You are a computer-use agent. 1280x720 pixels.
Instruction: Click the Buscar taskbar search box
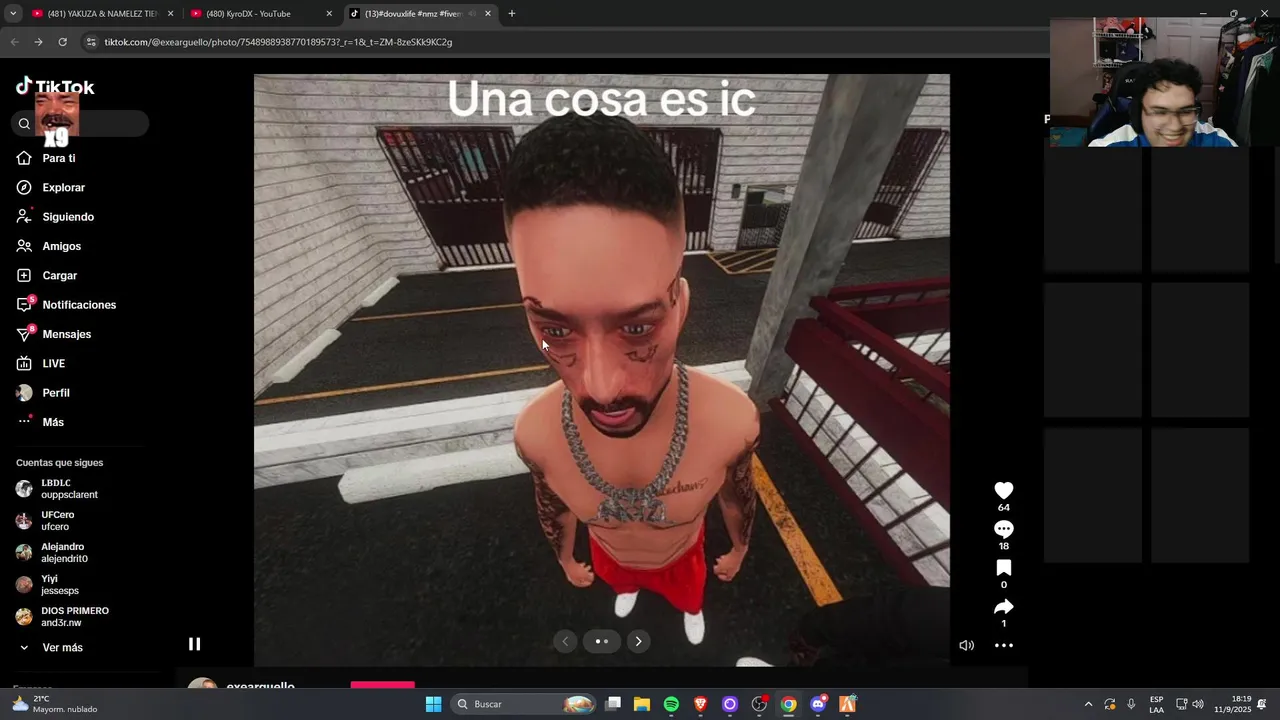(524, 704)
